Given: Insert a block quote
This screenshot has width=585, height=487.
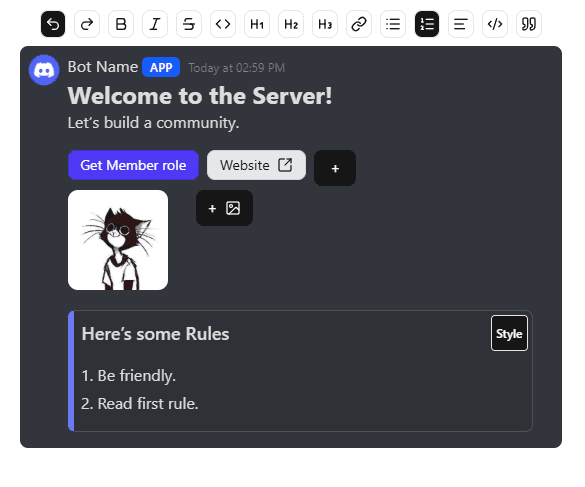Looking at the screenshot, I should point(529,24).
